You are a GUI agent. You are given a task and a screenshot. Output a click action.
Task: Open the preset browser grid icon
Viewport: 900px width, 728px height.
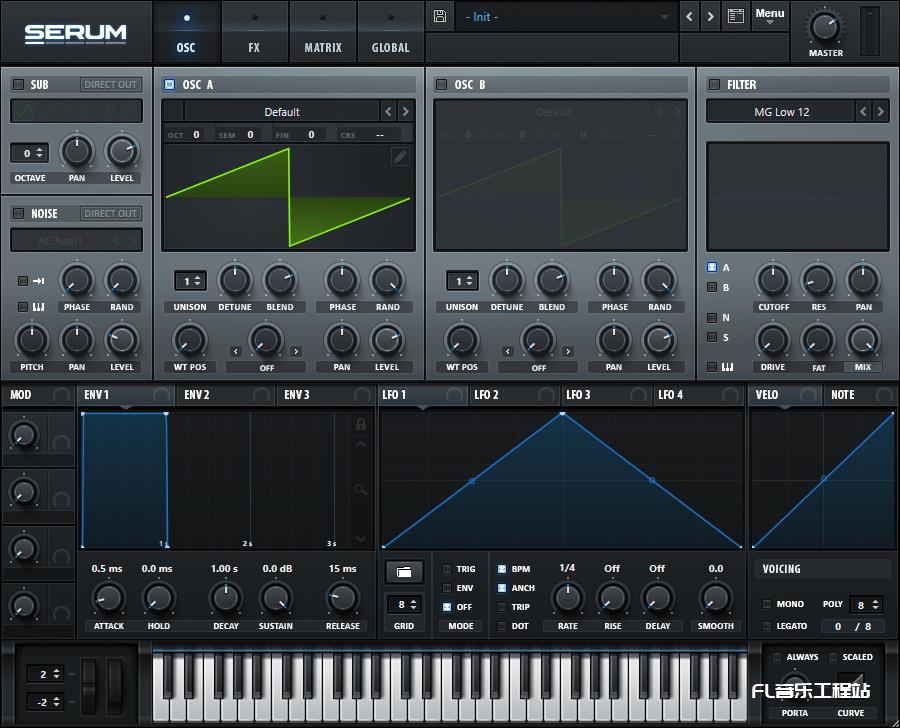tap(735, 16)
